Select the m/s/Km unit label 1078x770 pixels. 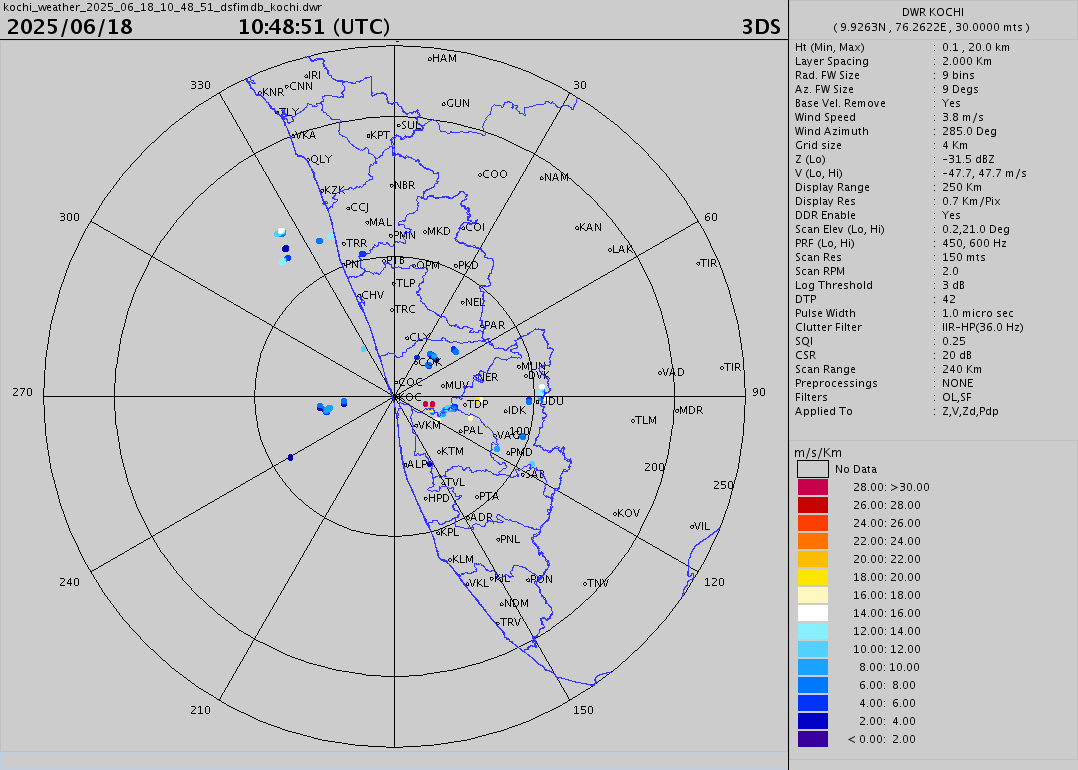pyautogui.click(x=818, y=452)
